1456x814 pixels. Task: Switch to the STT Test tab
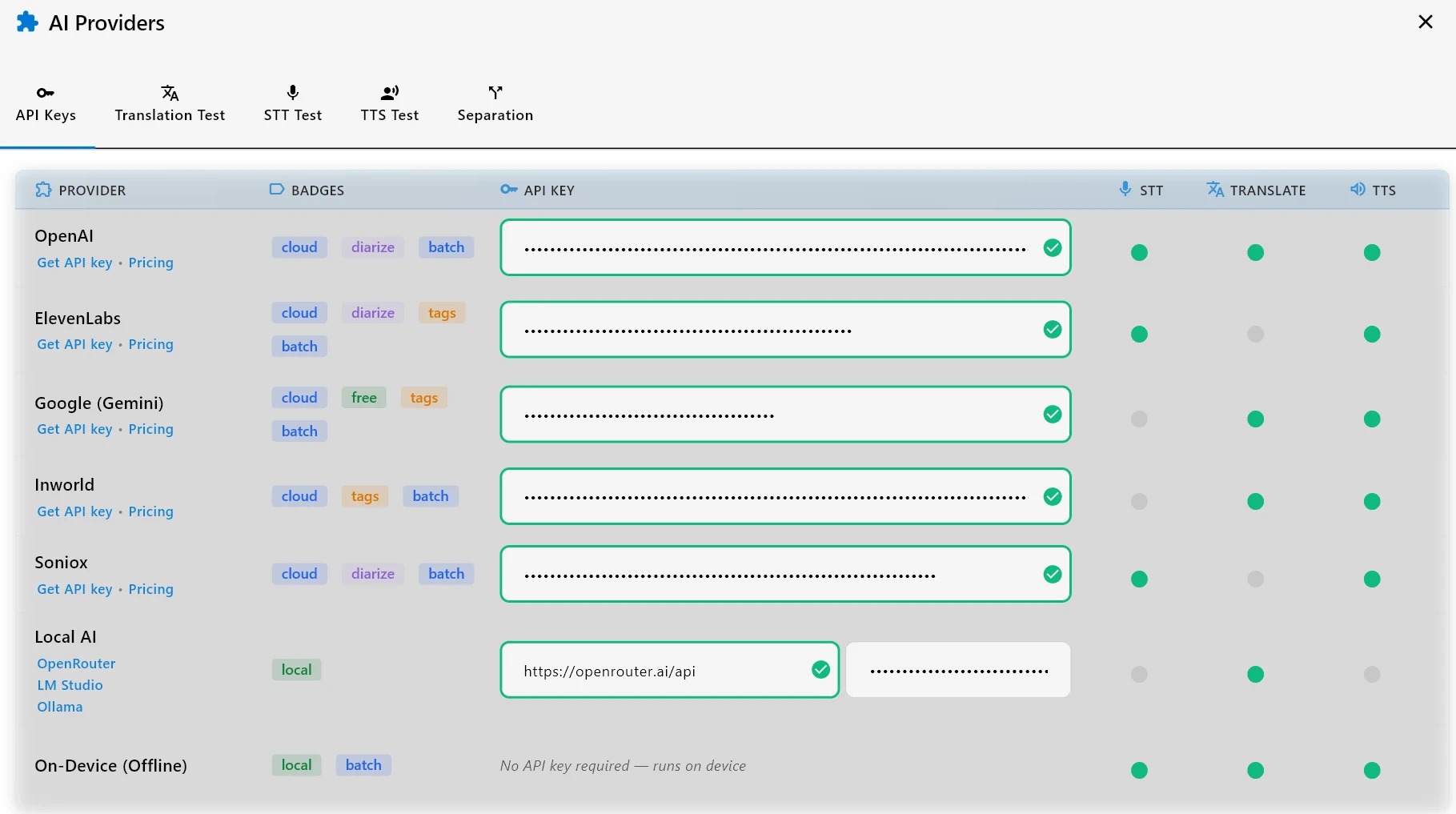tap(293, 105)
